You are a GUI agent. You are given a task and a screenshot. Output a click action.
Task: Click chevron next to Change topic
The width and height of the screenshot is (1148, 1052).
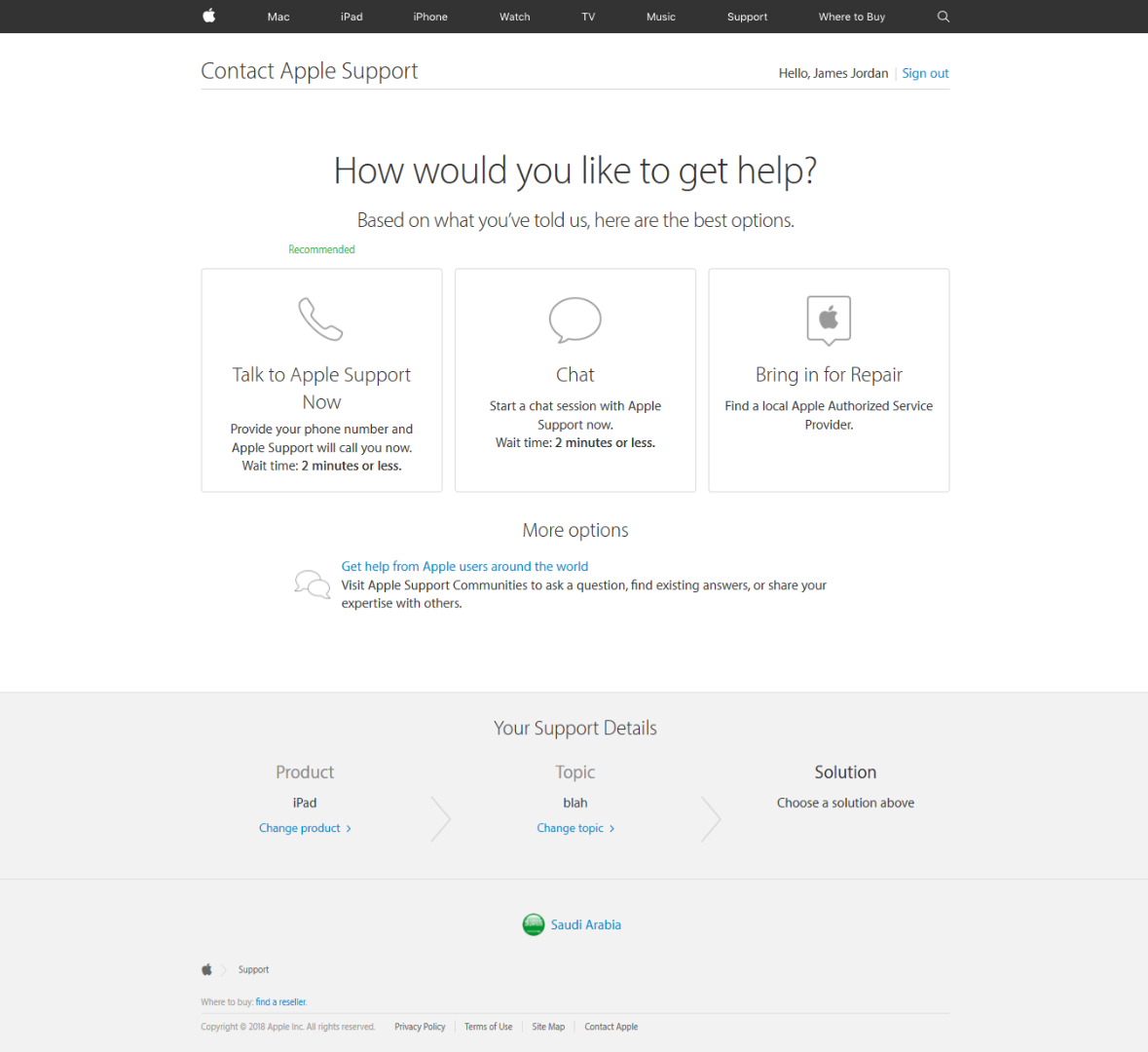[612, 829]
